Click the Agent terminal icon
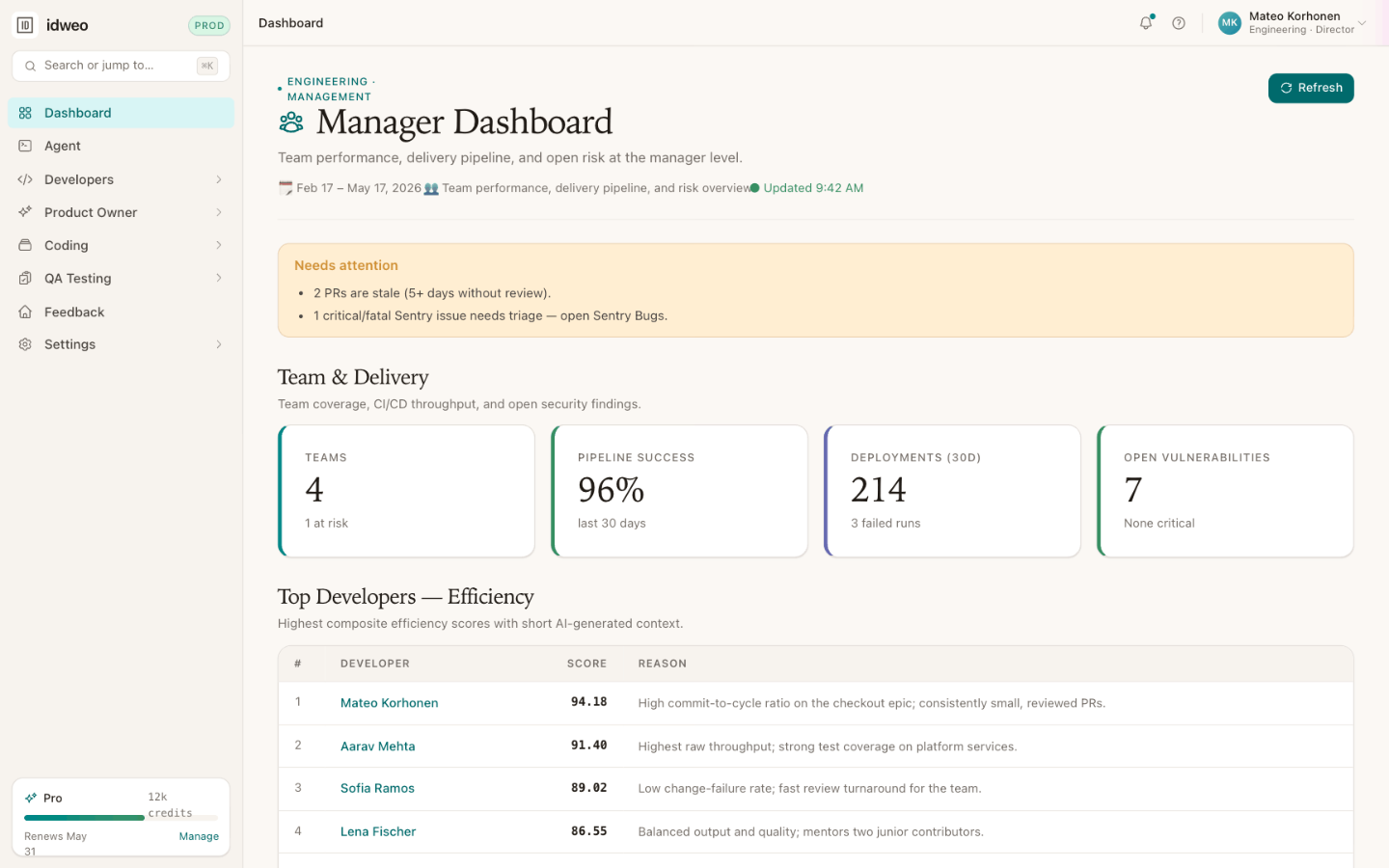 [25, 146]
